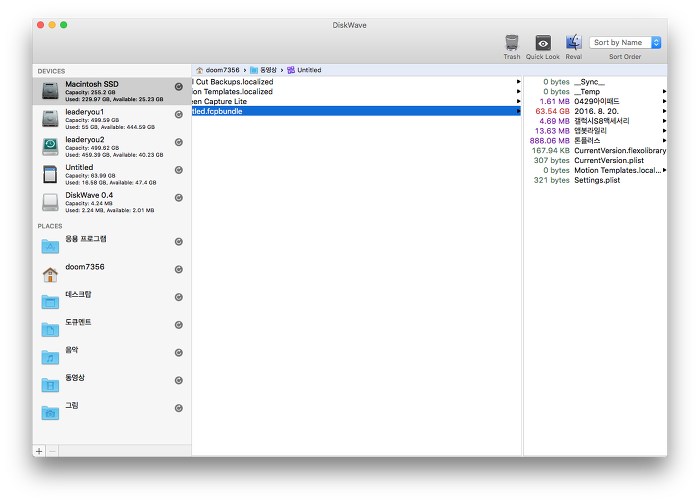Expand arrow on 0429아이패드 row
Viewport: 700px width, 503px height.
[664, 101]
